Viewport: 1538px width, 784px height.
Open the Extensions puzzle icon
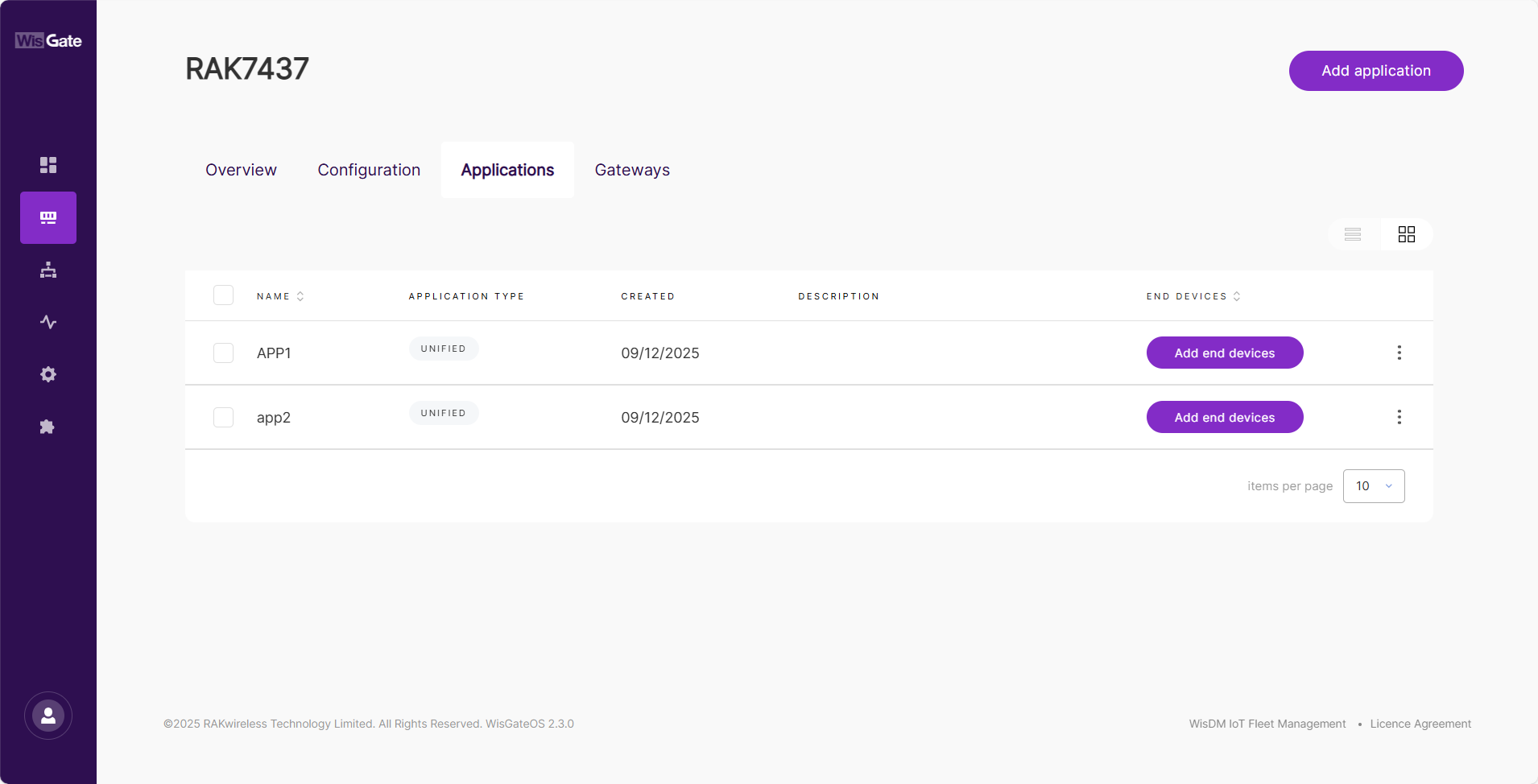pyautogui.click(x=48, y=427)
